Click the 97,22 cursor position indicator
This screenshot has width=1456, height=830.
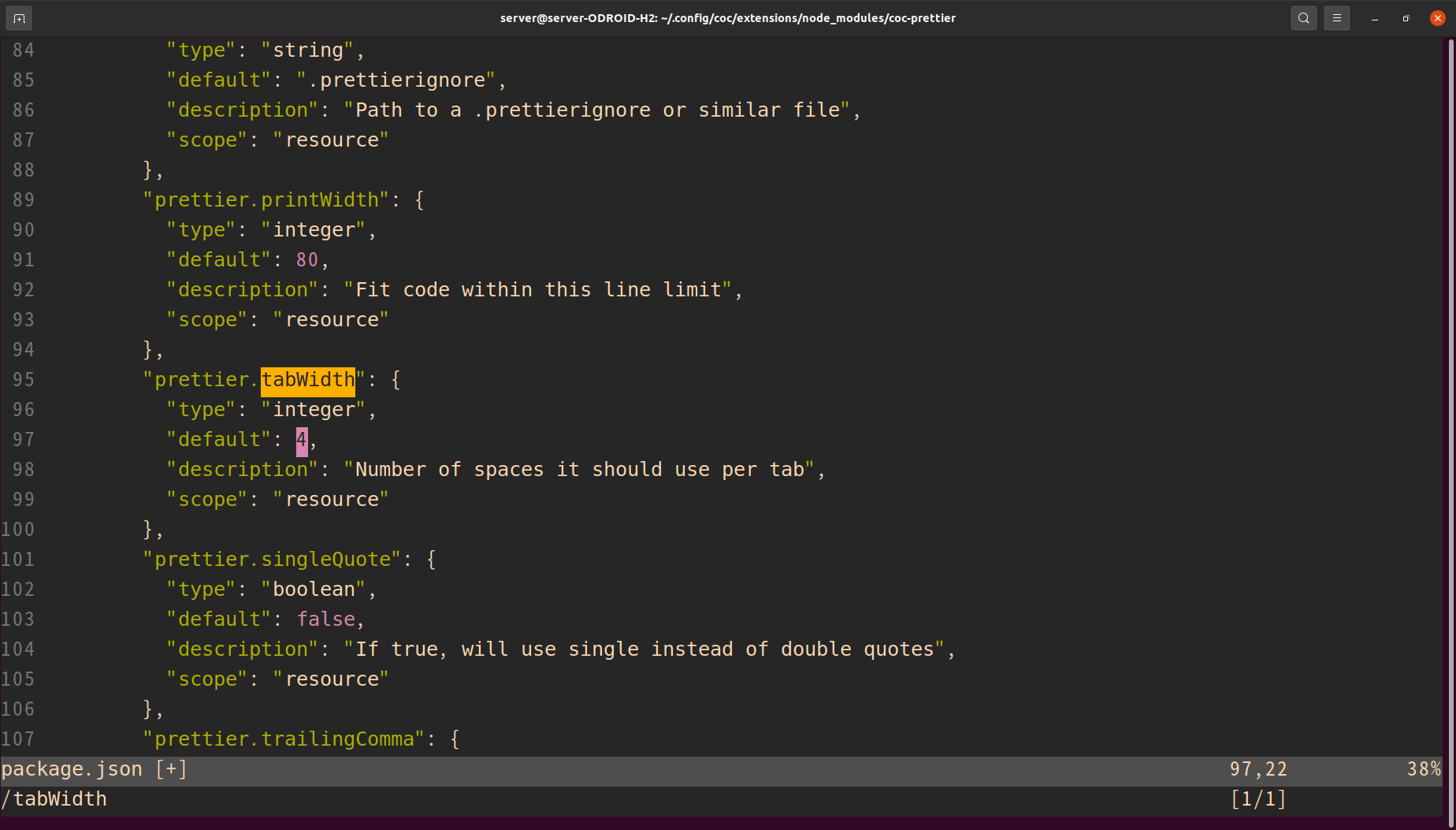(x=1258, y=769)
